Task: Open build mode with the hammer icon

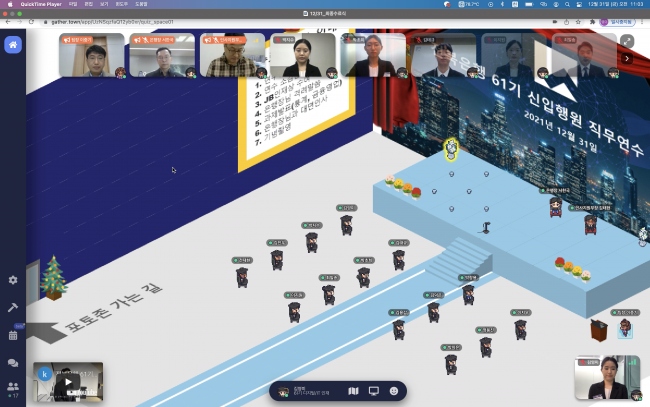Action: pos(13,308)
